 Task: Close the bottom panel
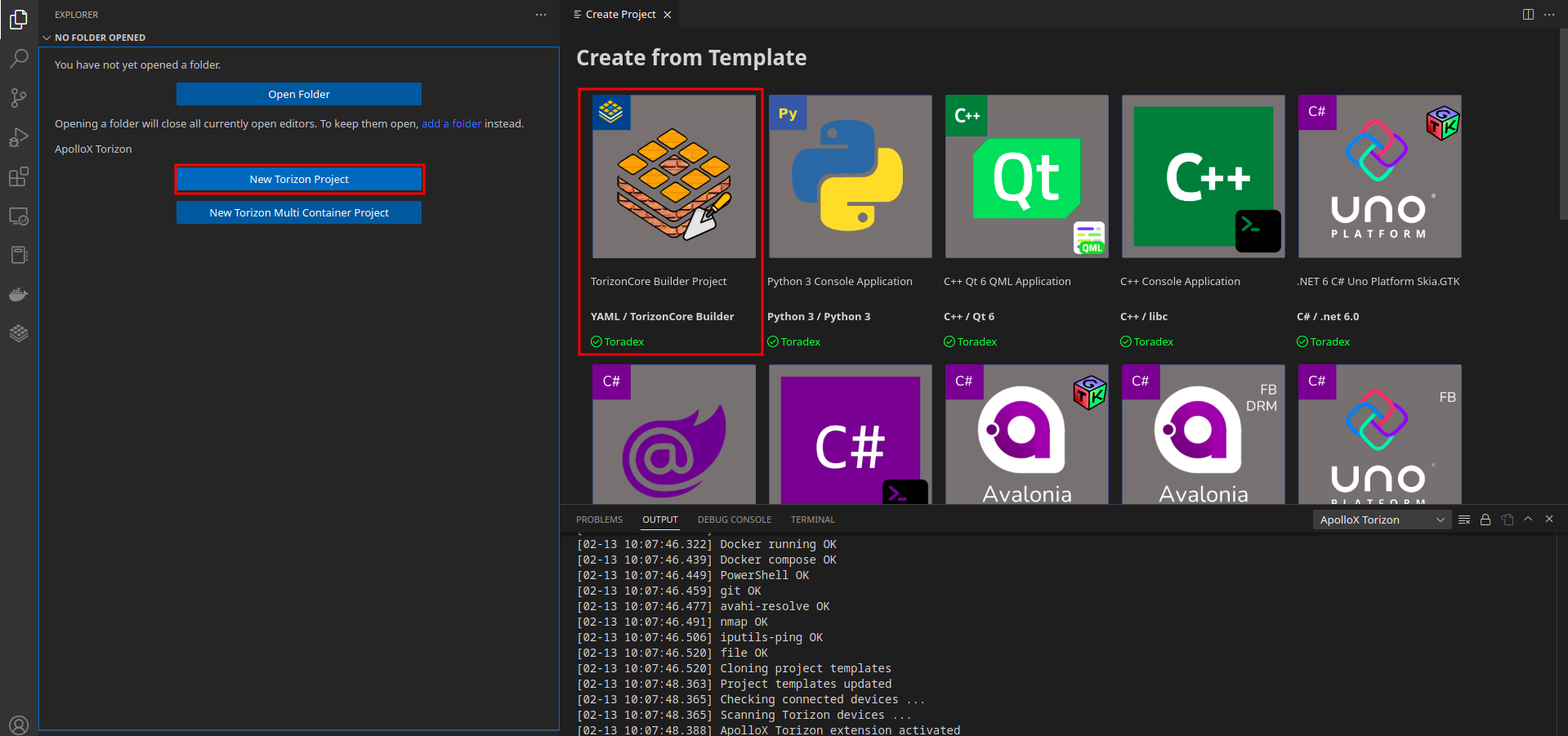[x=1549, y=520]
